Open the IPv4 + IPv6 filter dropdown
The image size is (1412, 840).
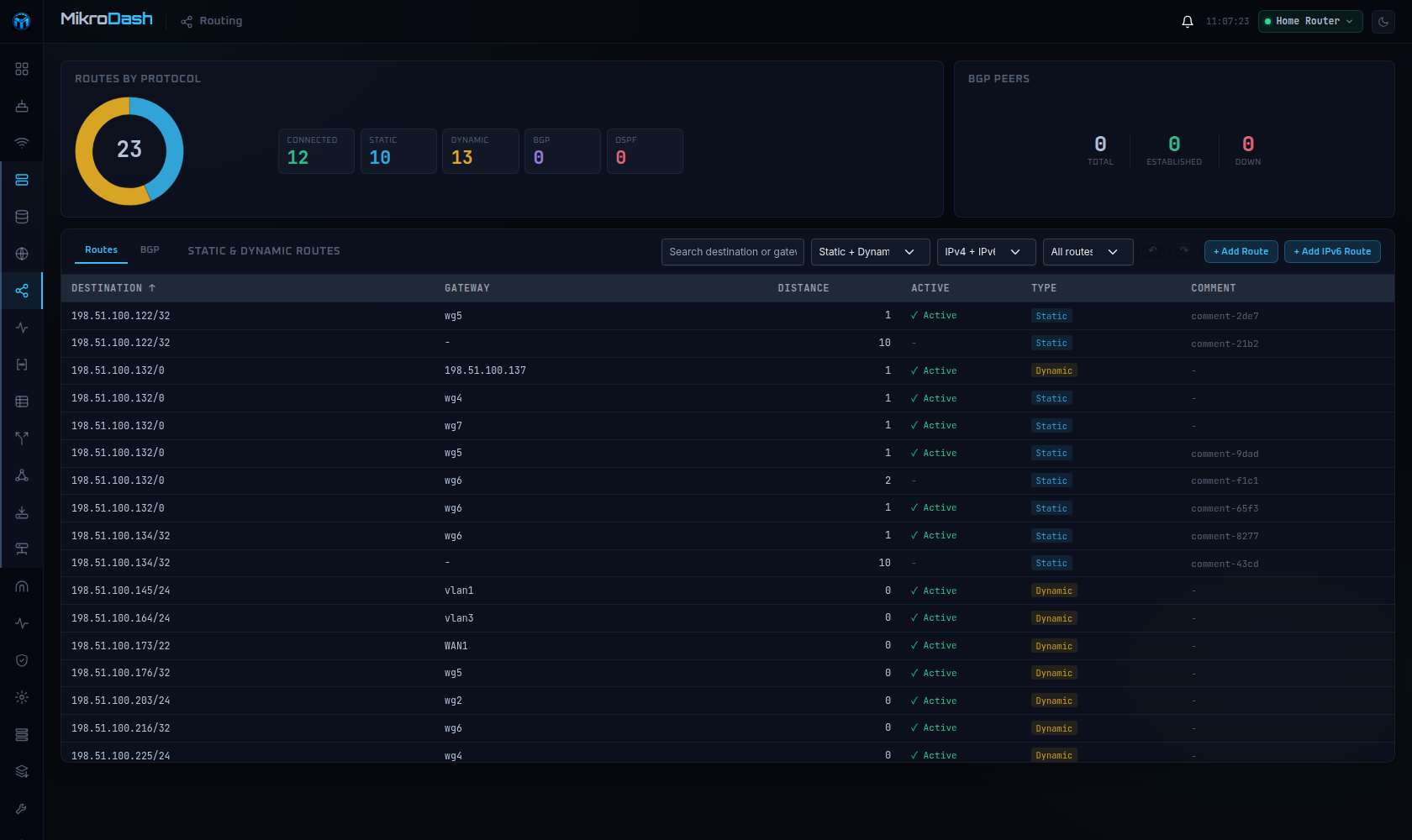pos(986,252)
